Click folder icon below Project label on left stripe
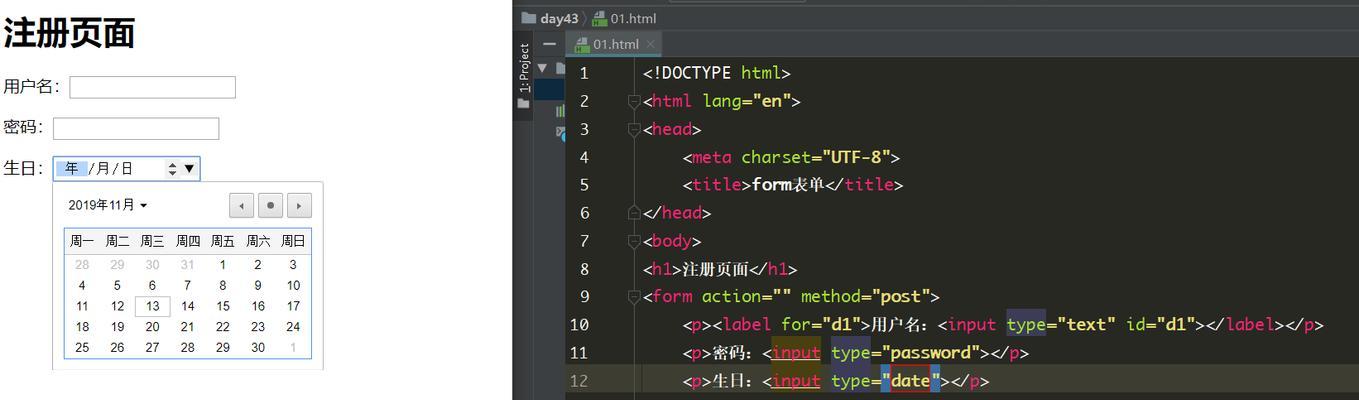The image size is (1359, 400). click(523, 103)
